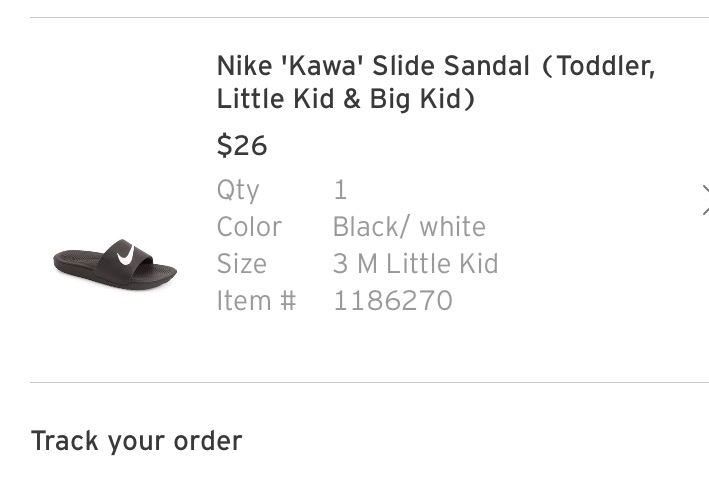Image resolution: width=709 pixels, height=492 pixels.
Task: Click the word 'Nike' in product title
Action: pyautogui.click(x=245, y=67)
